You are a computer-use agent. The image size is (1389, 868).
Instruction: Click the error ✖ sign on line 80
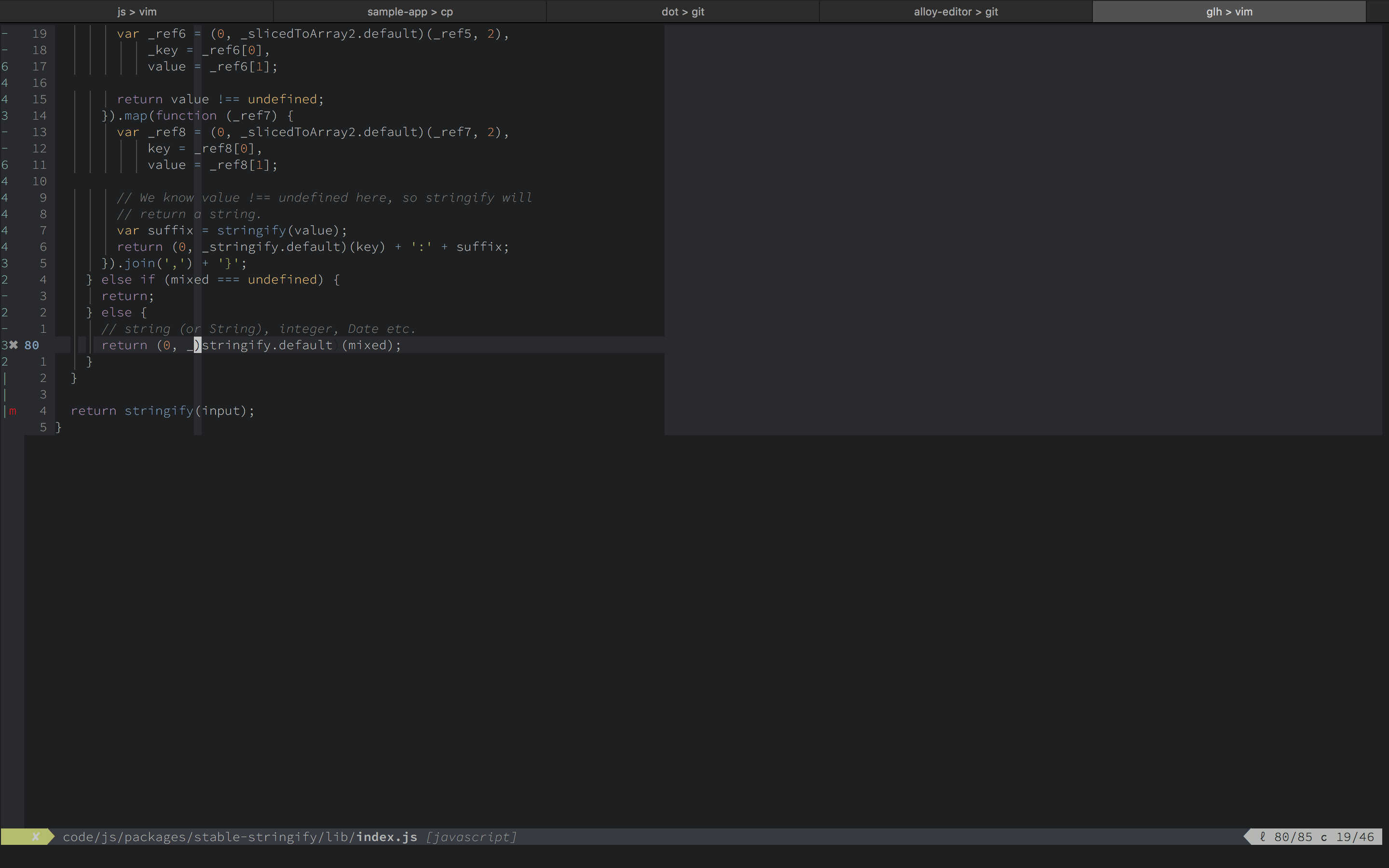point(13,345)
